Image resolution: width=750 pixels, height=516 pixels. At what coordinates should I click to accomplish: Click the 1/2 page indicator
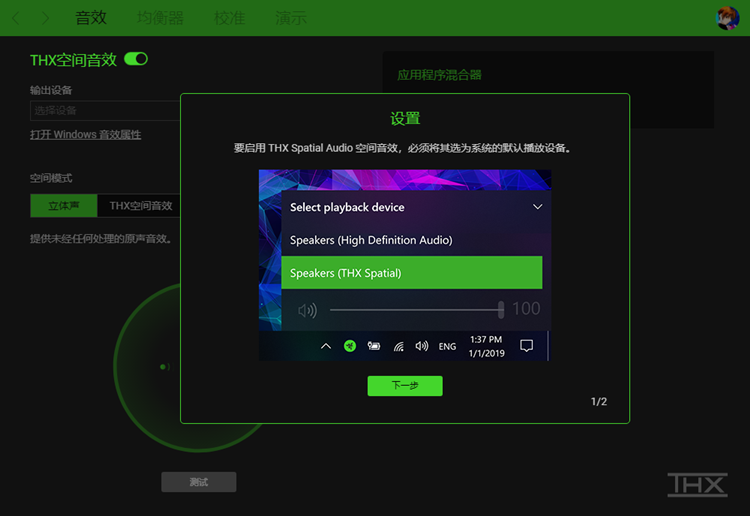click(x=599, y=402)
